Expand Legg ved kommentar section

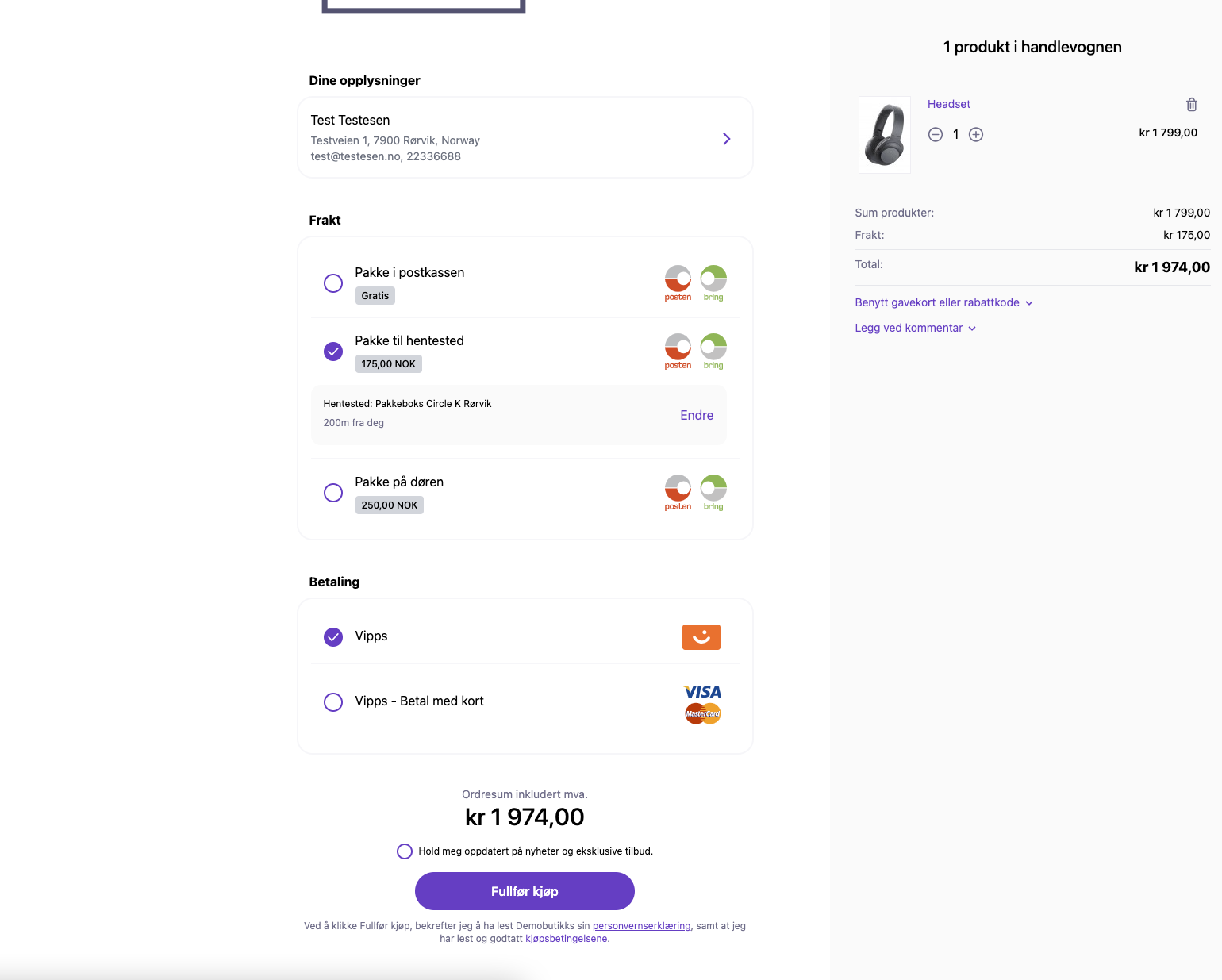pyautogui.click(x=915, y=328)
